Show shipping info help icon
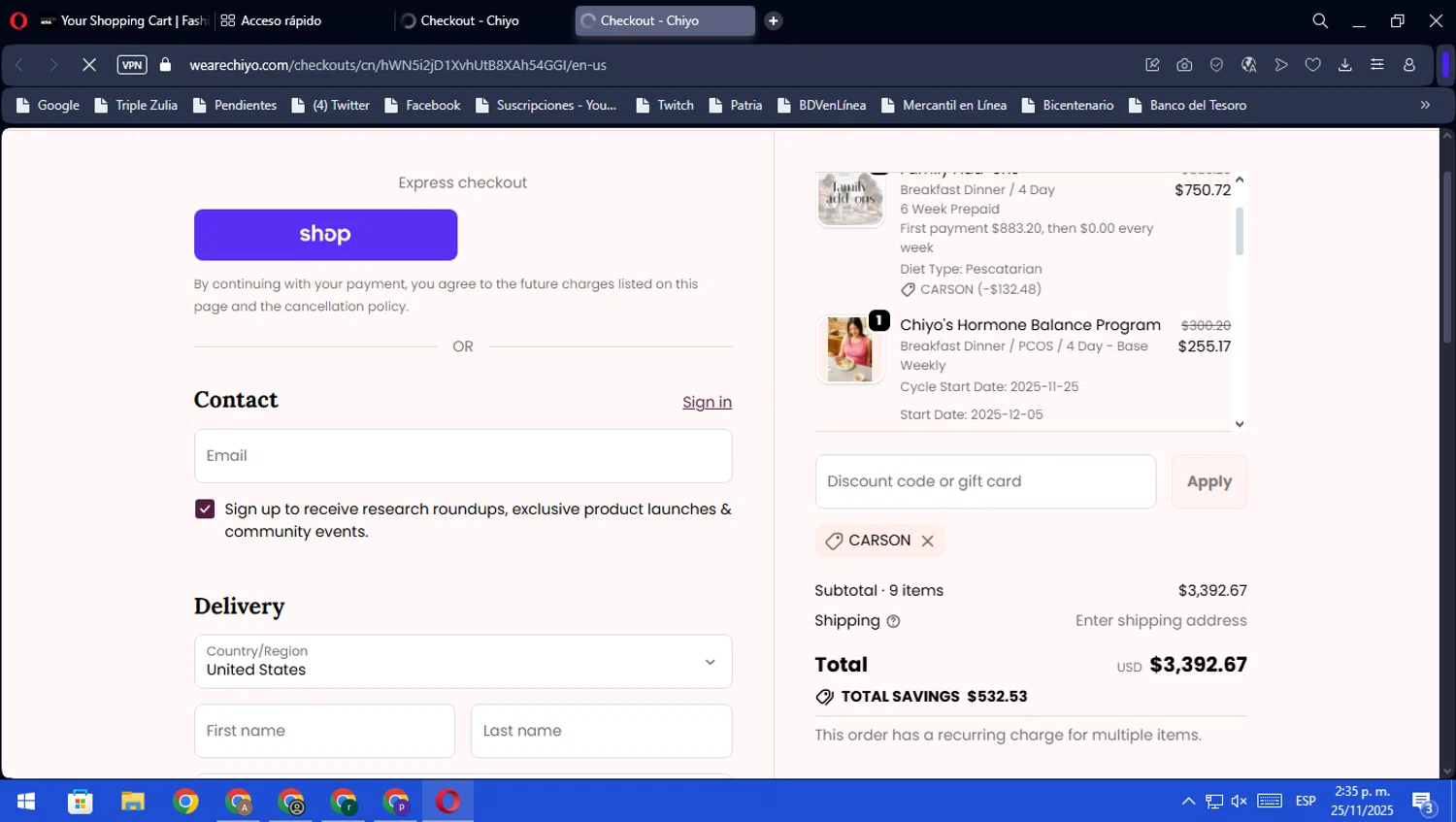This screenshot has width=1456, height=822. click(894, 621)
